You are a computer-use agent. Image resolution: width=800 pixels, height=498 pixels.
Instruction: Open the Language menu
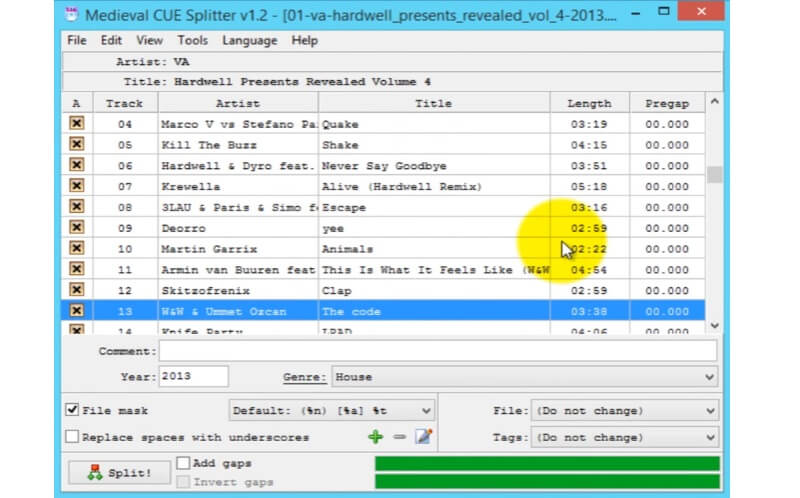click(x=249, y=40)
